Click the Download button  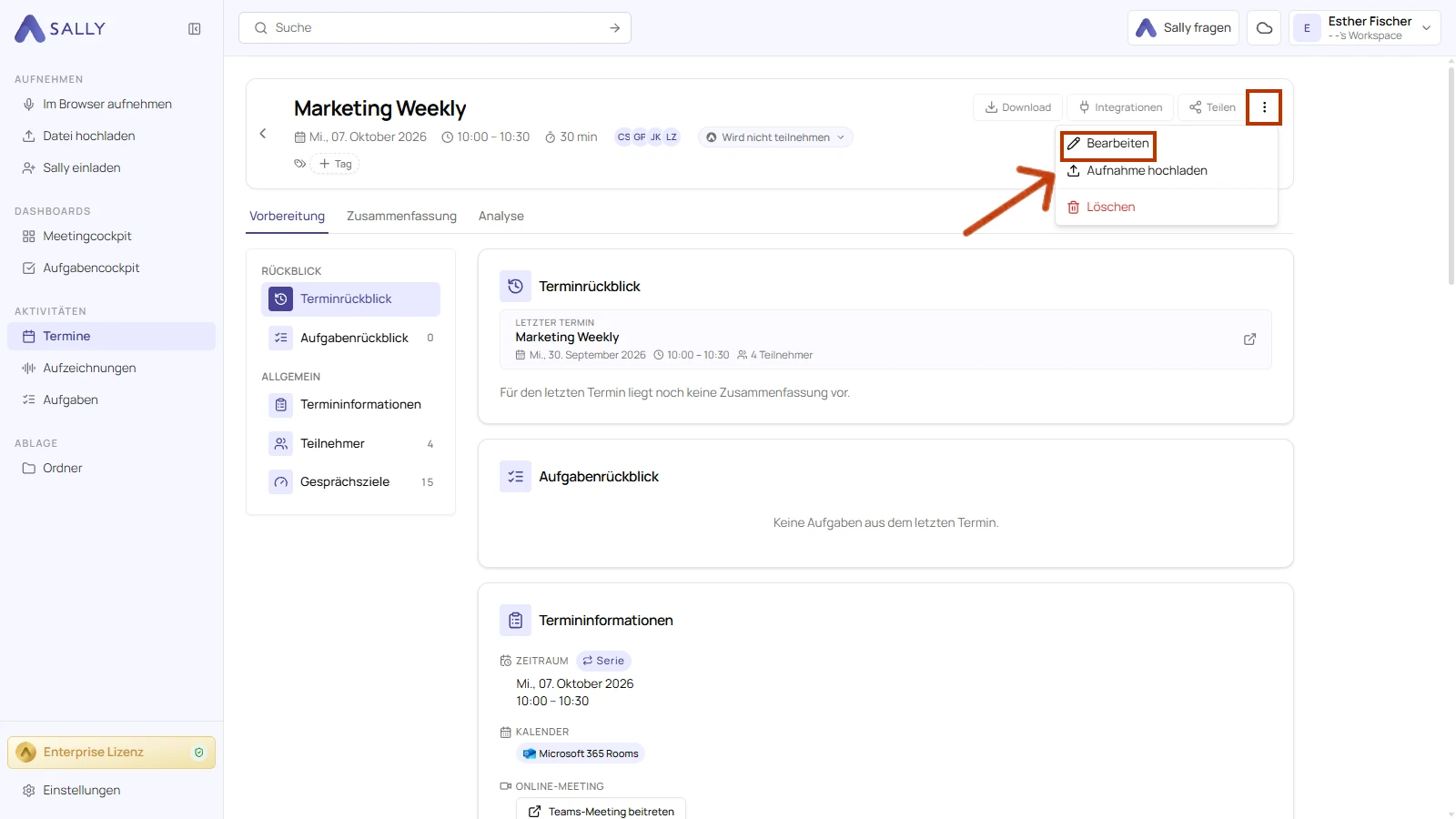click(x=1017, y=107)
